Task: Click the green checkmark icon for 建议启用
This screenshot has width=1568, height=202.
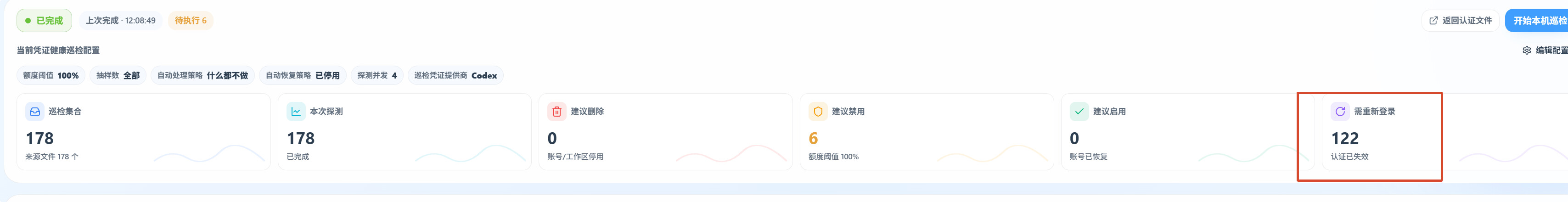Action: (1079, 112)
